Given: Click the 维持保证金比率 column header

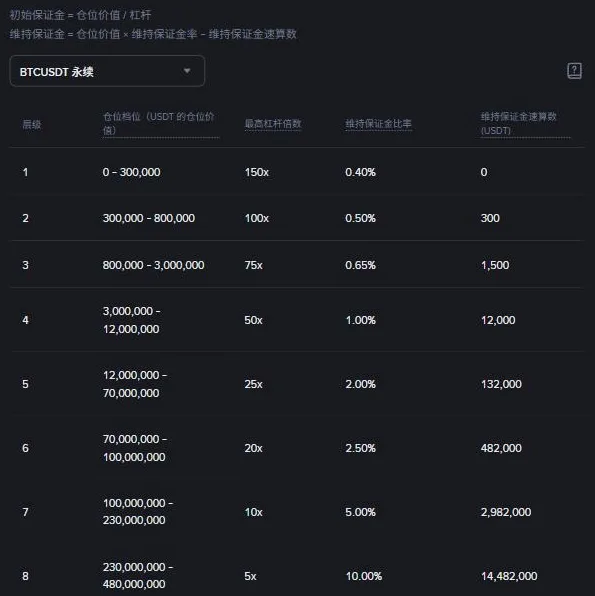Looking at the screenshot, I should pos(378,124).
